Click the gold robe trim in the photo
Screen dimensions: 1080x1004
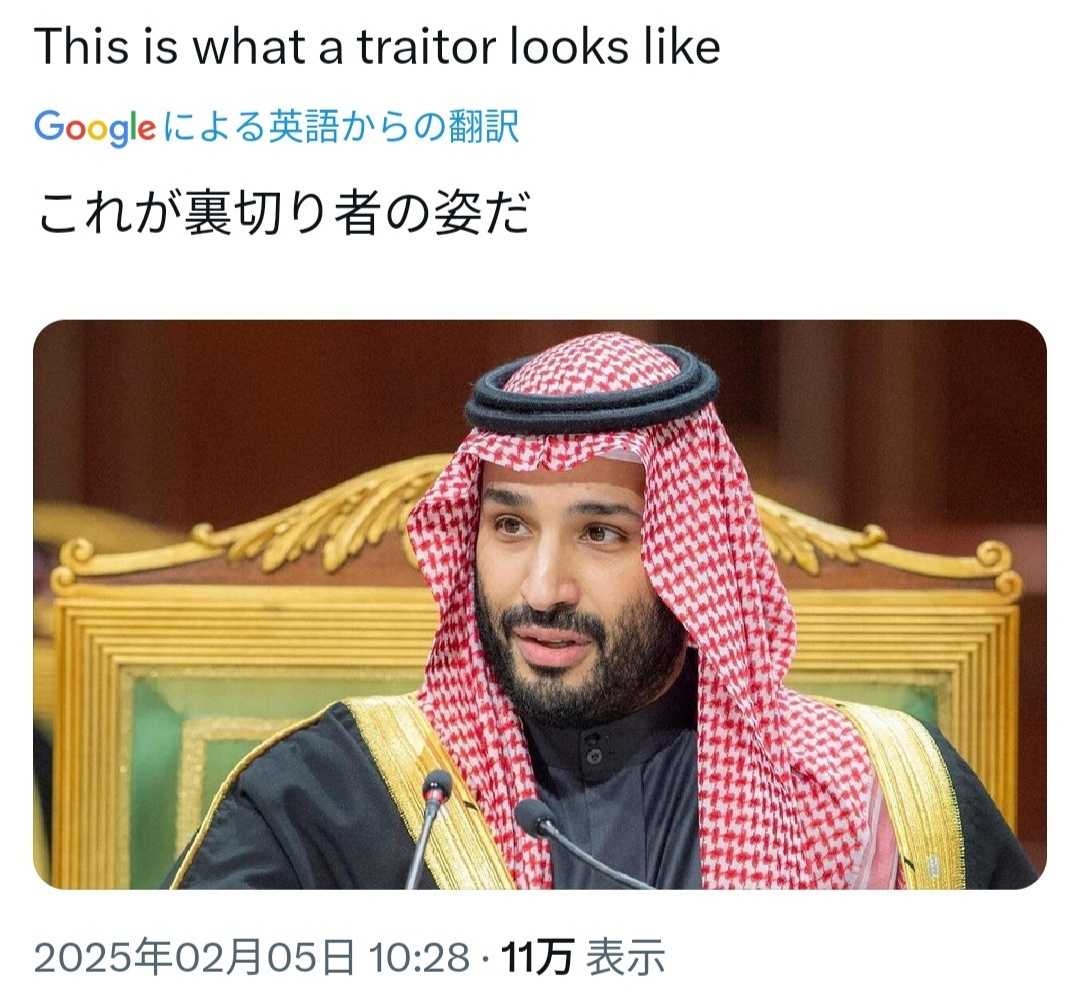click(909, 792)
